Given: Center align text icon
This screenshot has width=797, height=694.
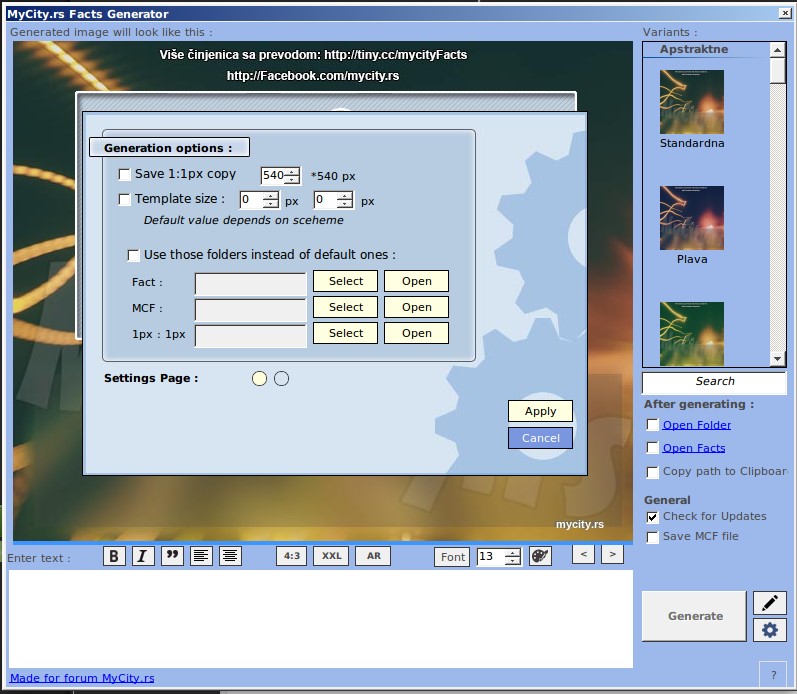Looking at the screenshot, I should coord(230,556).
